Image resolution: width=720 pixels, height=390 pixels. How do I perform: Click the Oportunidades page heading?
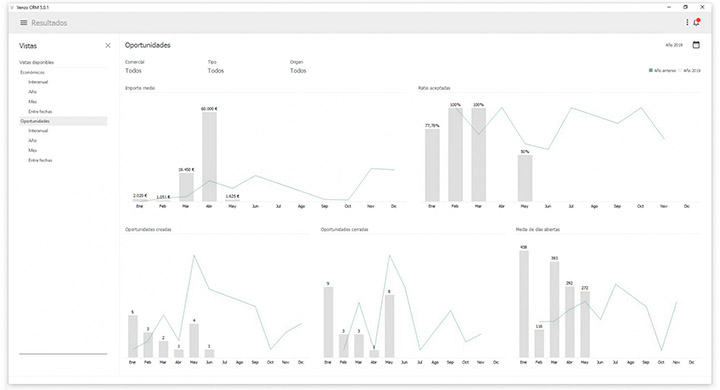tap(147, 45)
